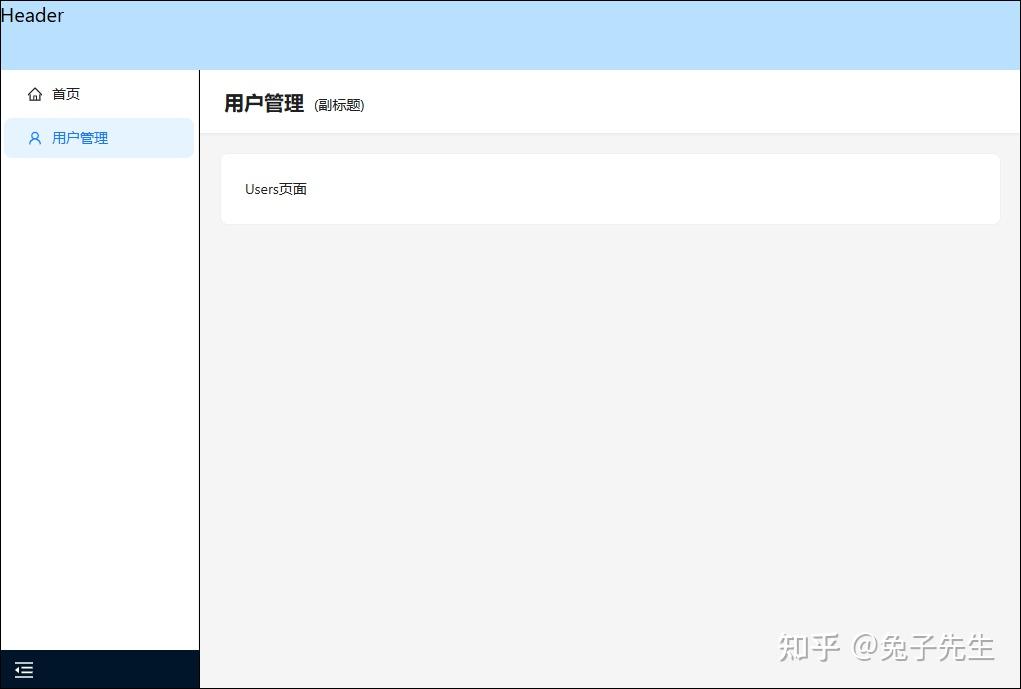This screenshot has width=1021, height=689.
Task: Click the (副标题) subtitle text
Action: tap(339, 105)
